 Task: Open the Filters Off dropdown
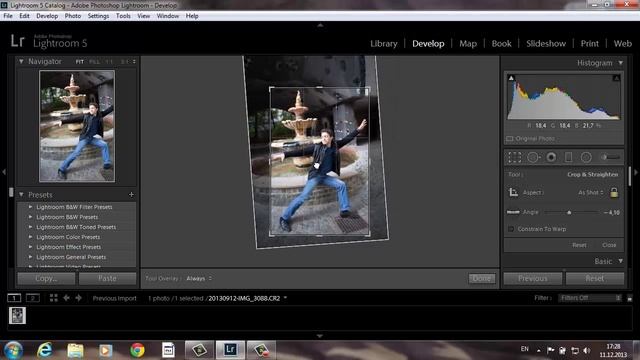(590, 298)
